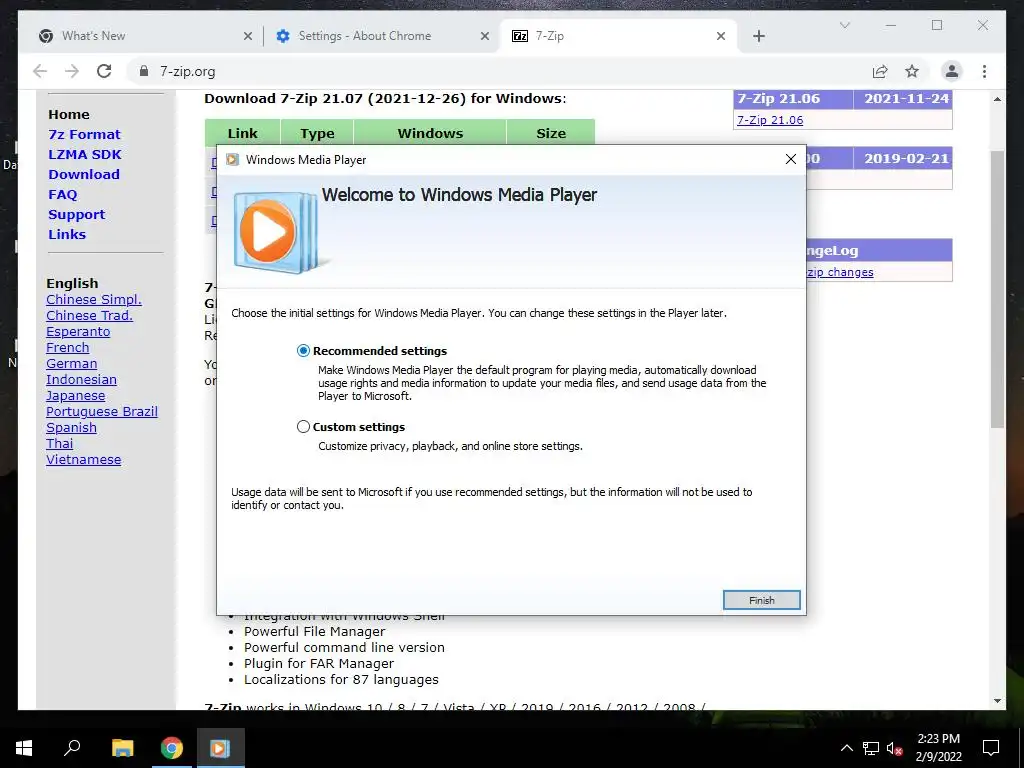1024x768 pixels.
Task: Share this page using share icon
Action: point(880,71)
